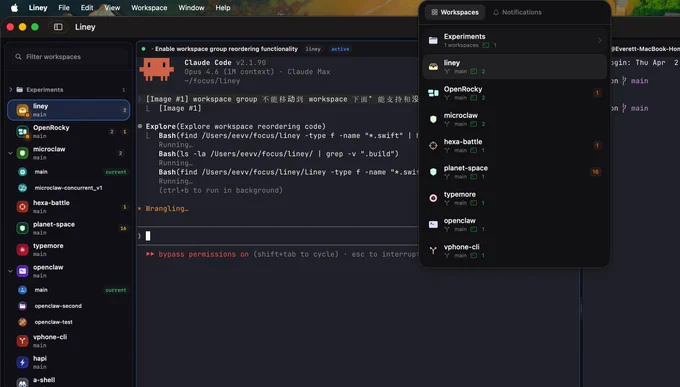This screenshot has width=680, height=387.
Task: Select the microclaw shield icon in sidebar
Action: click(23, 153)
